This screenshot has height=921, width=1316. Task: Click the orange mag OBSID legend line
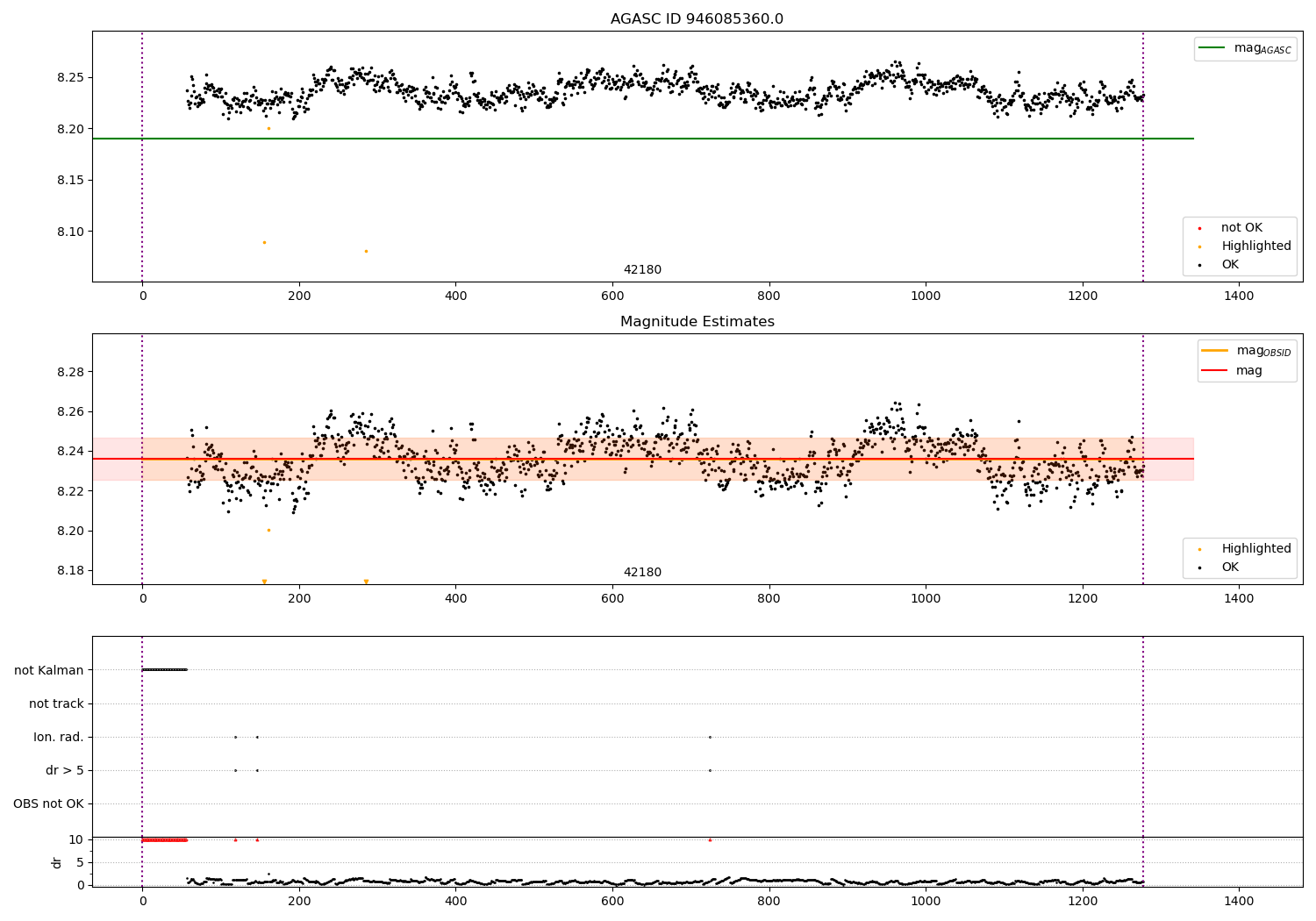pyautogui.click(x=1215, y=351)
